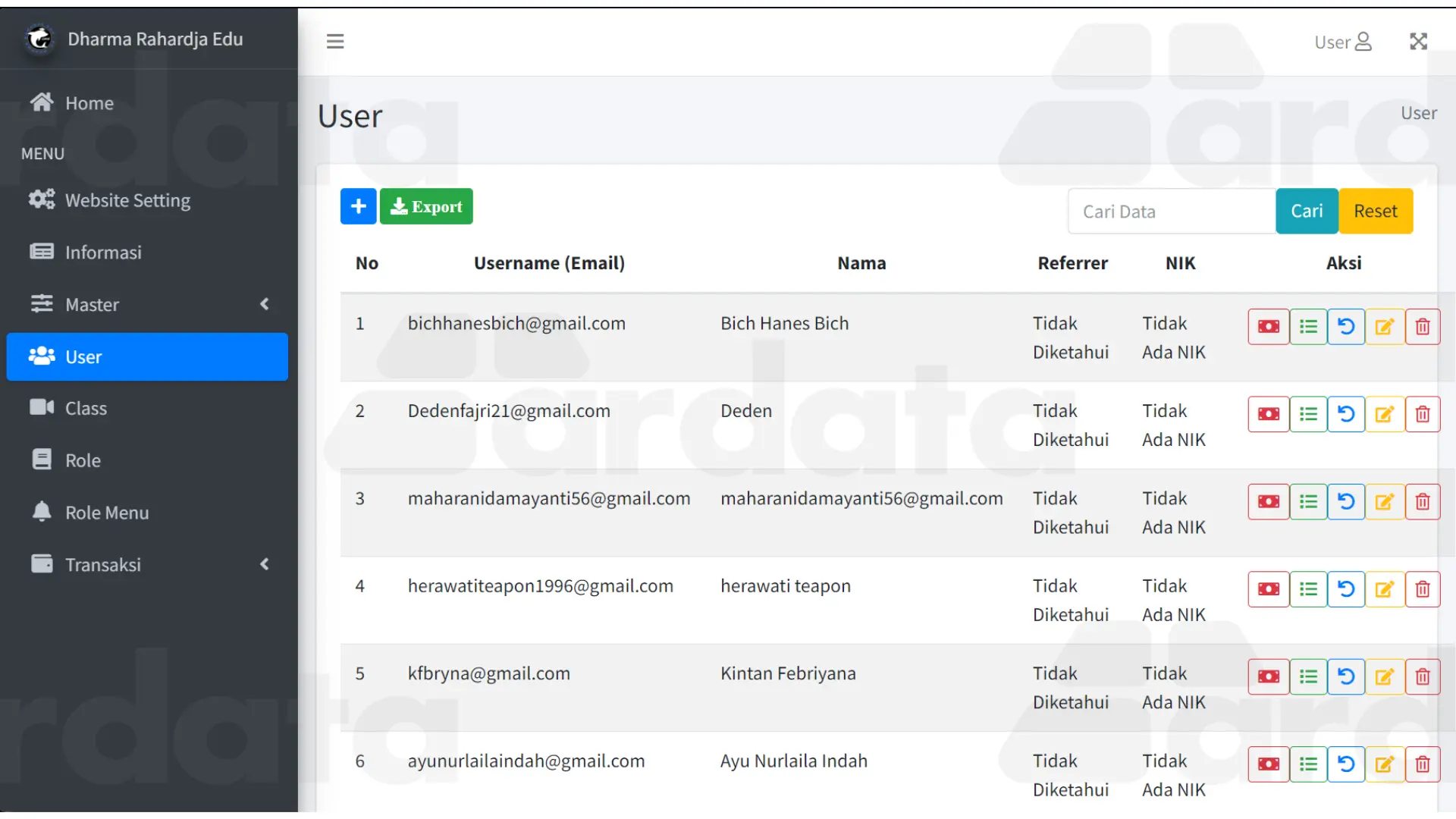
Task: Edit user Bich Hanes Bich
Action: 1385,327
